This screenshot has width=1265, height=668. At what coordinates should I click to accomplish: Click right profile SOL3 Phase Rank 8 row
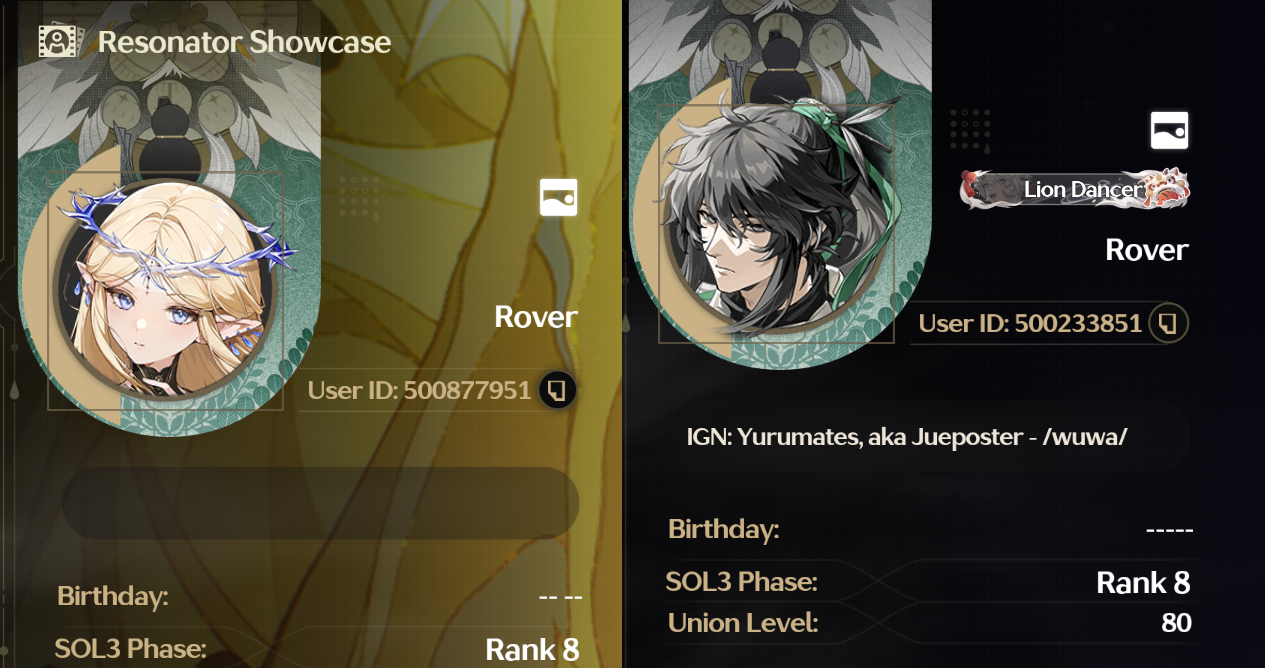[928, 582]
